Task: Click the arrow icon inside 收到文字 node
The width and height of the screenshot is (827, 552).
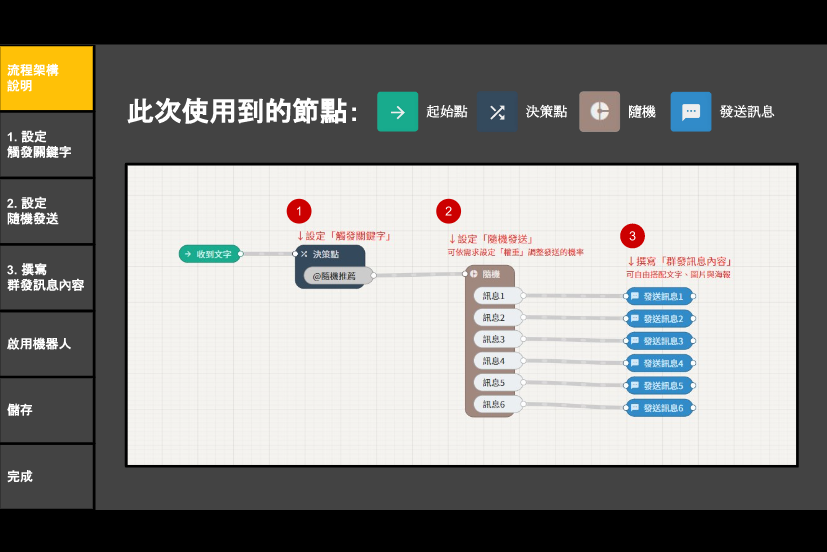Action: [188, 254]
